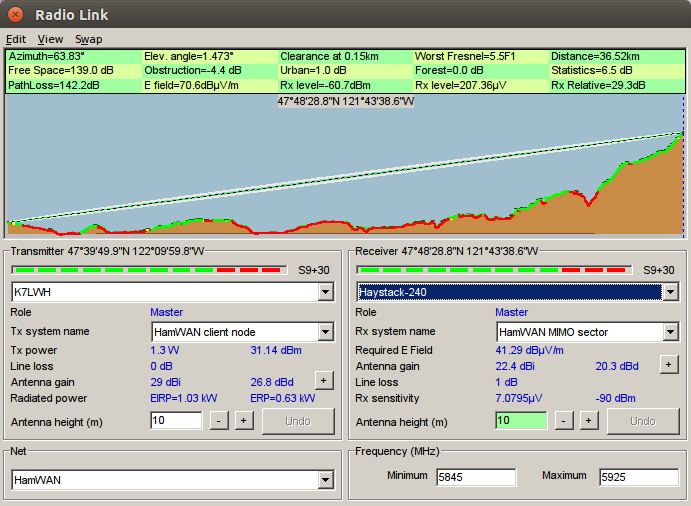Image resolution: width=691 pixels, height=506 pixels.
Task: Click the plus icon beside receiver antenna gain
Action: (668, 365)
